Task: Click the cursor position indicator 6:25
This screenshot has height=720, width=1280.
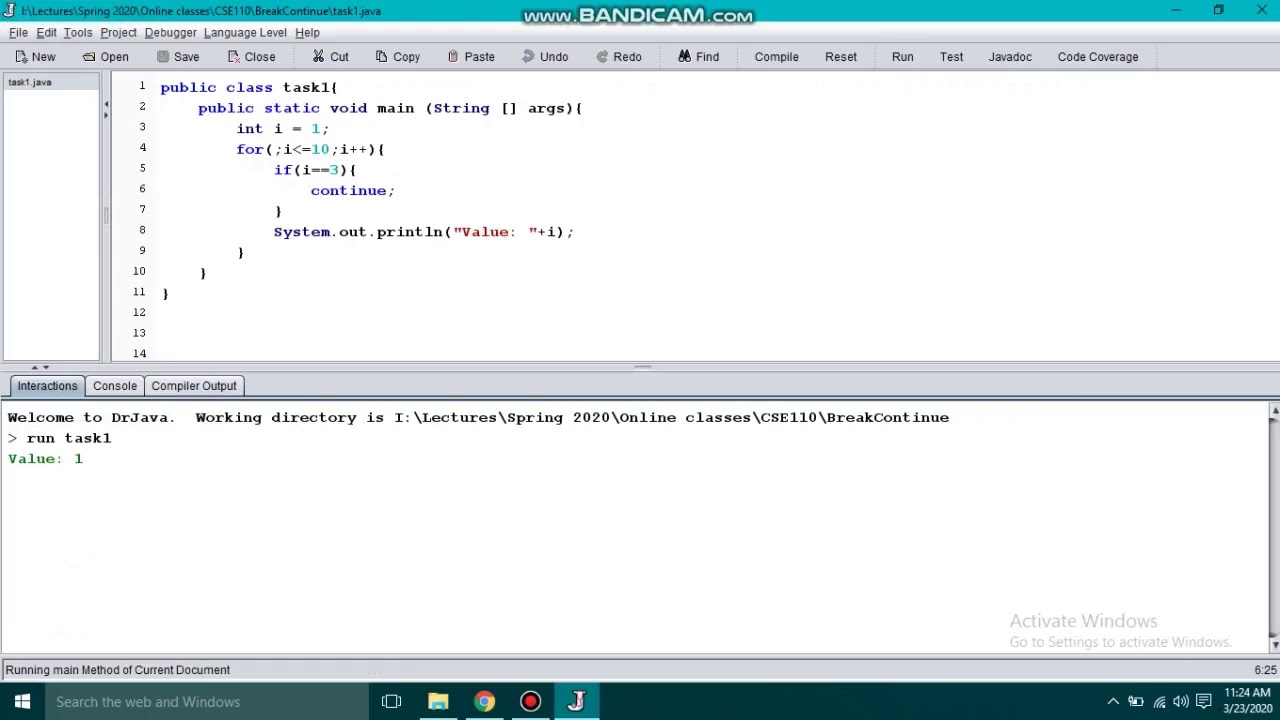Action: coord(1265,670)
